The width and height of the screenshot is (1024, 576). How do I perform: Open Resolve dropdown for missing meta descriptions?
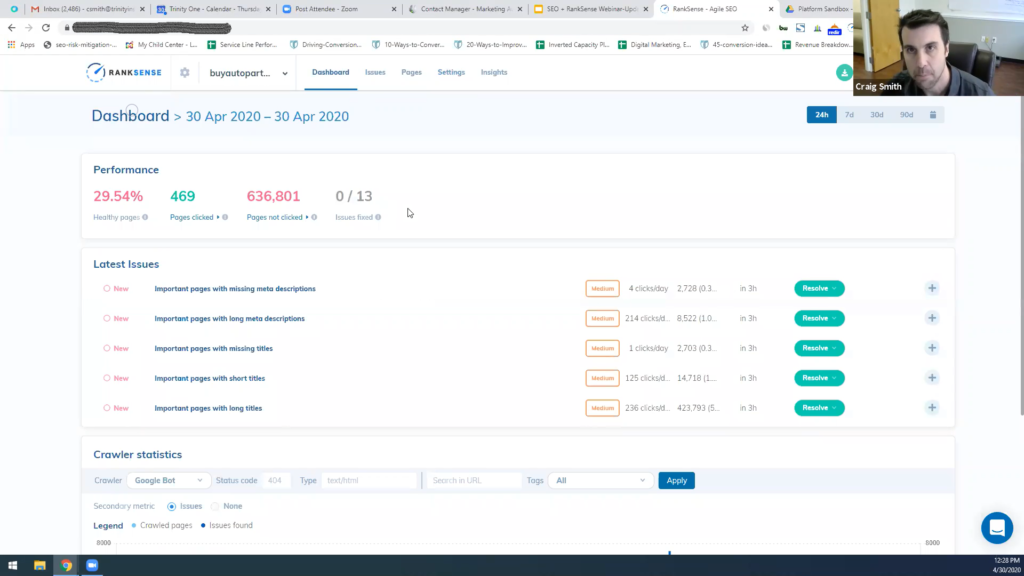(819, 288)
